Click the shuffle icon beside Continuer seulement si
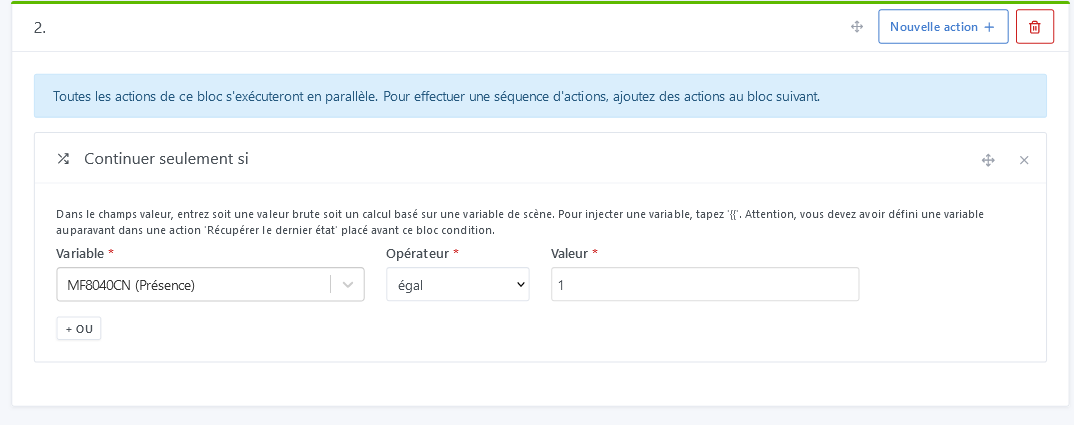Screen dimensions: 1074x425 point(63,159)
